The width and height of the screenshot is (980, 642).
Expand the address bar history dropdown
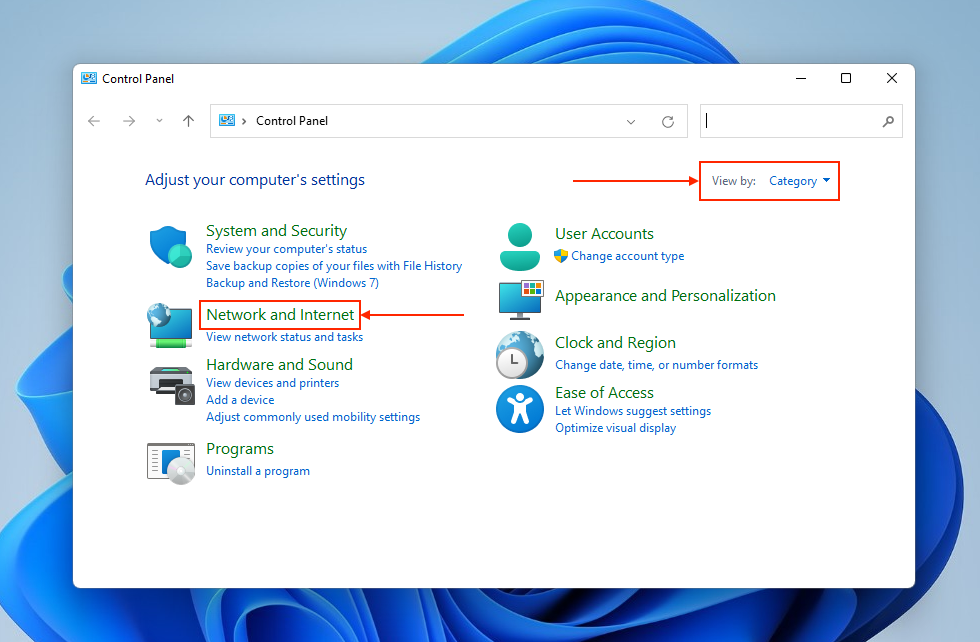pos(630,120)
